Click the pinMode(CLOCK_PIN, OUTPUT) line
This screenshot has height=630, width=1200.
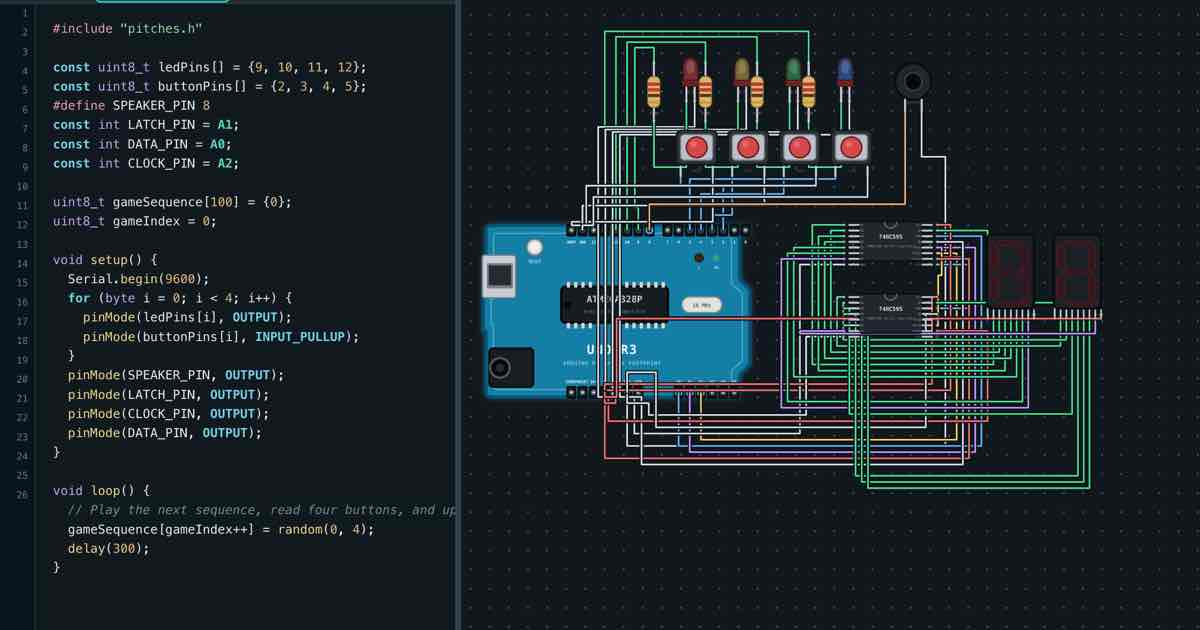pos(169,413)
